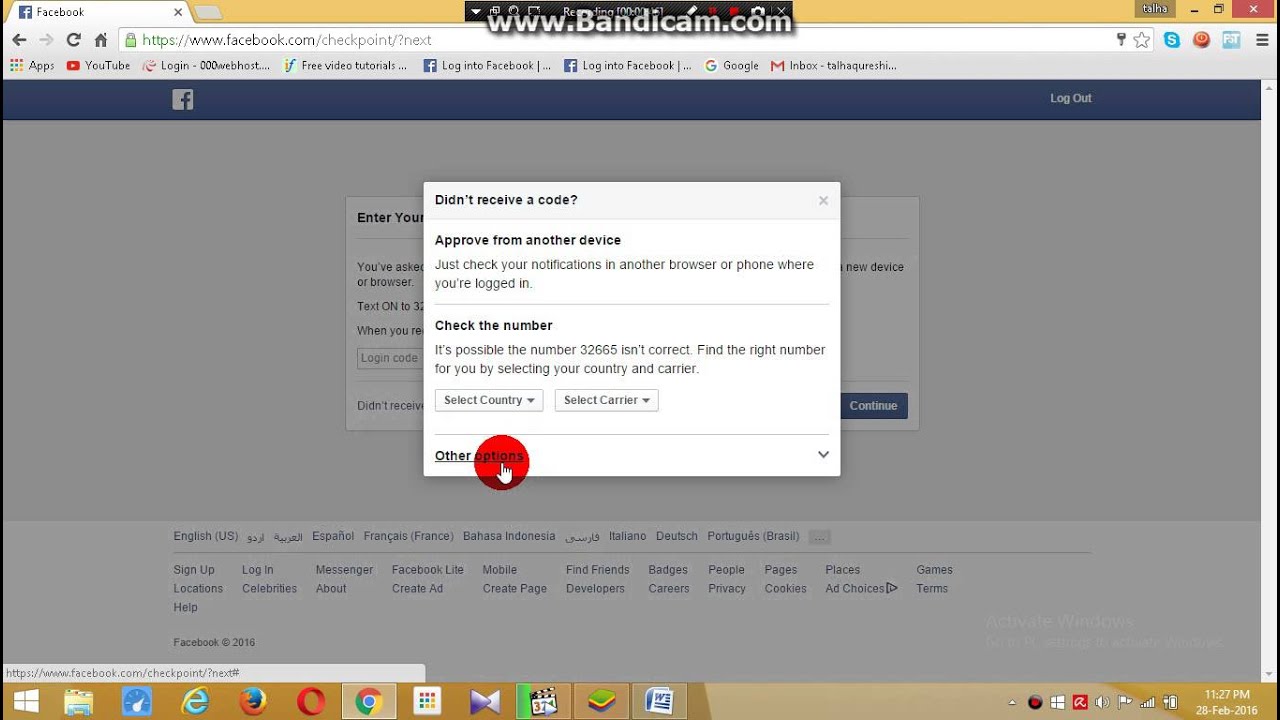Reload the page with the refresh icon

coord(73,40)
